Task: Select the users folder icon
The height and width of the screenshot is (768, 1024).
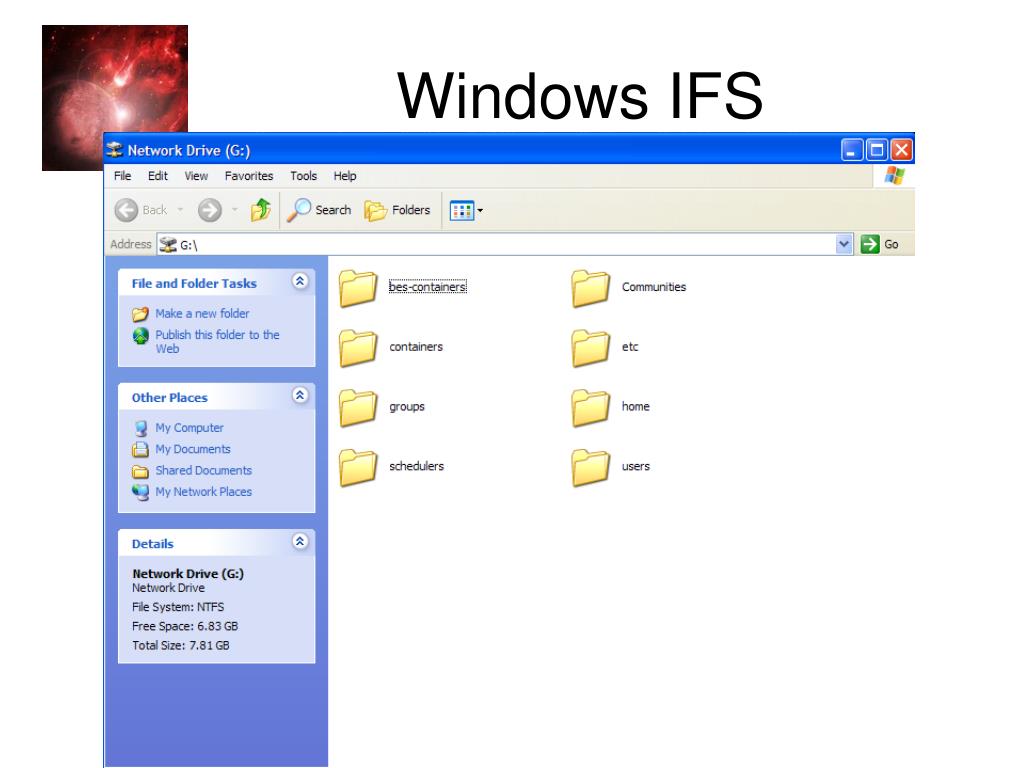Action: pyautogui.click(x=590, y=468)
